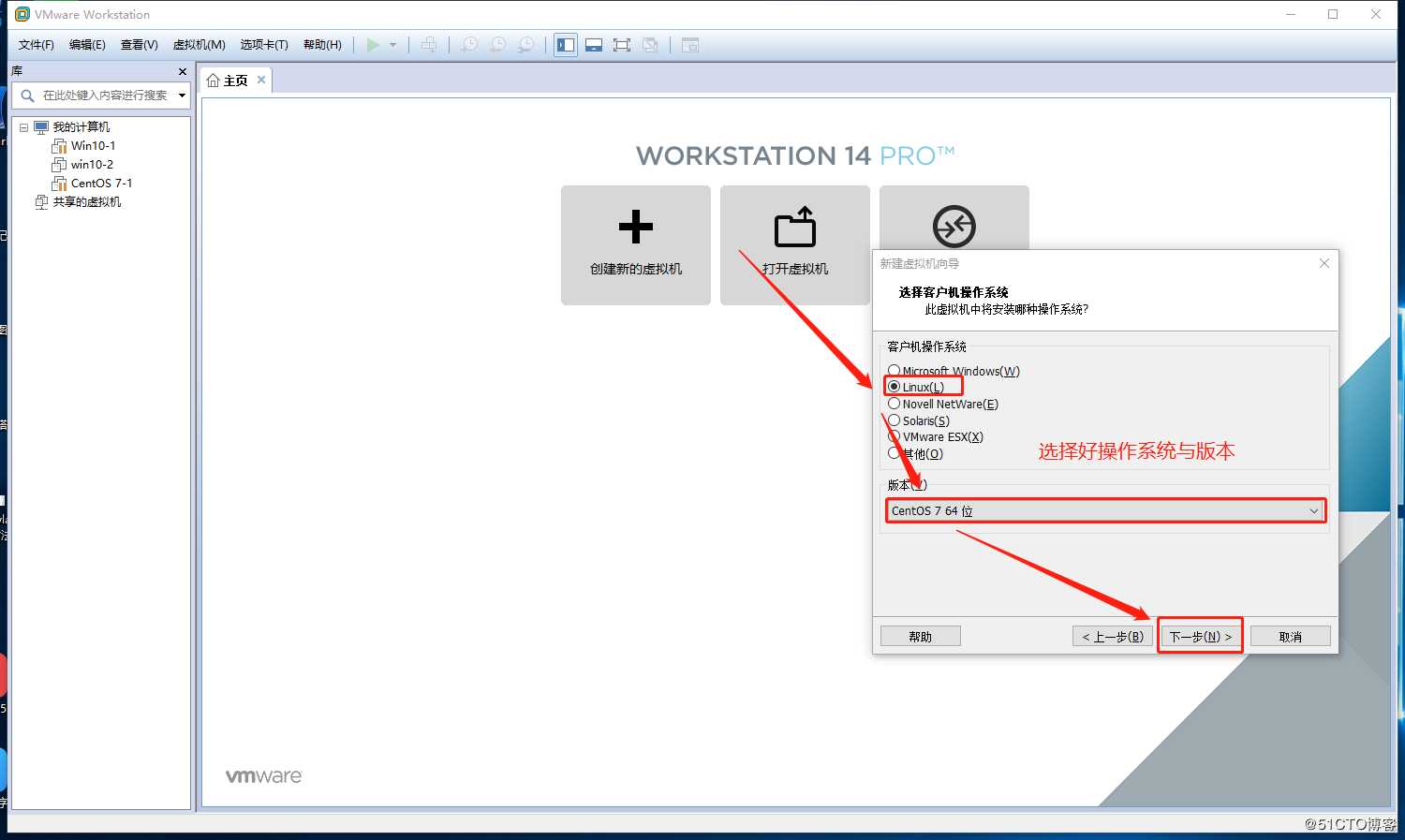The width and height of the screenshot is (1405, 840).
Task: Click the send Ctrl+Alt+Del toolbar icon
Action: tap(429, 45)
